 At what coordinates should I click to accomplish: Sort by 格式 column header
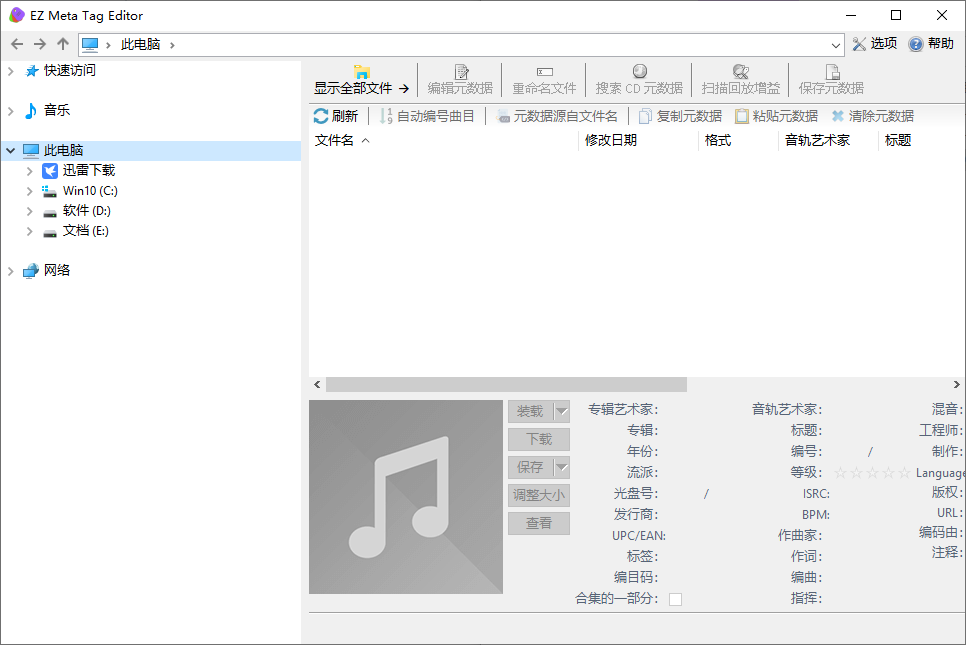point(739,140)
